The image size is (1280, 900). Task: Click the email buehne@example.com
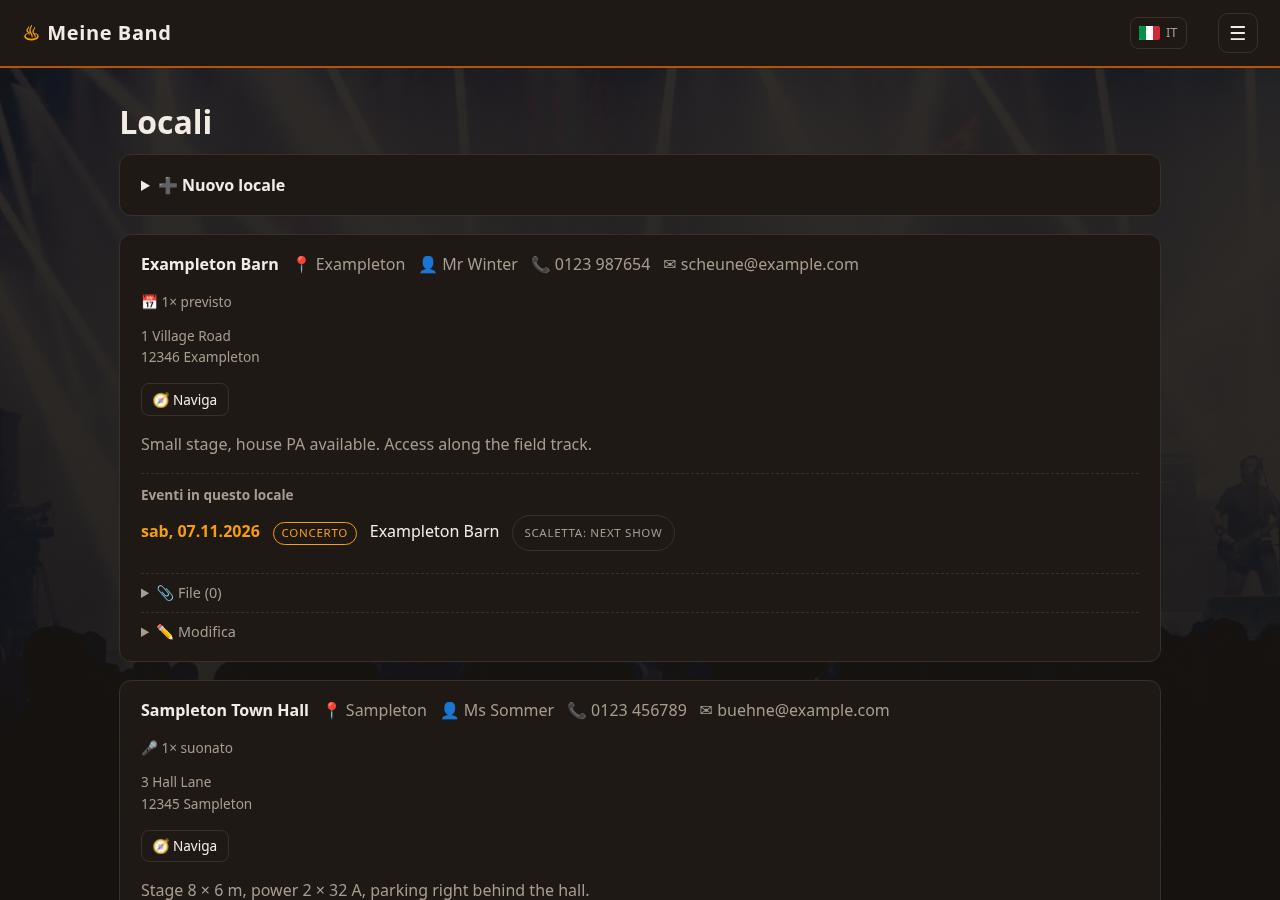[803, 710]
